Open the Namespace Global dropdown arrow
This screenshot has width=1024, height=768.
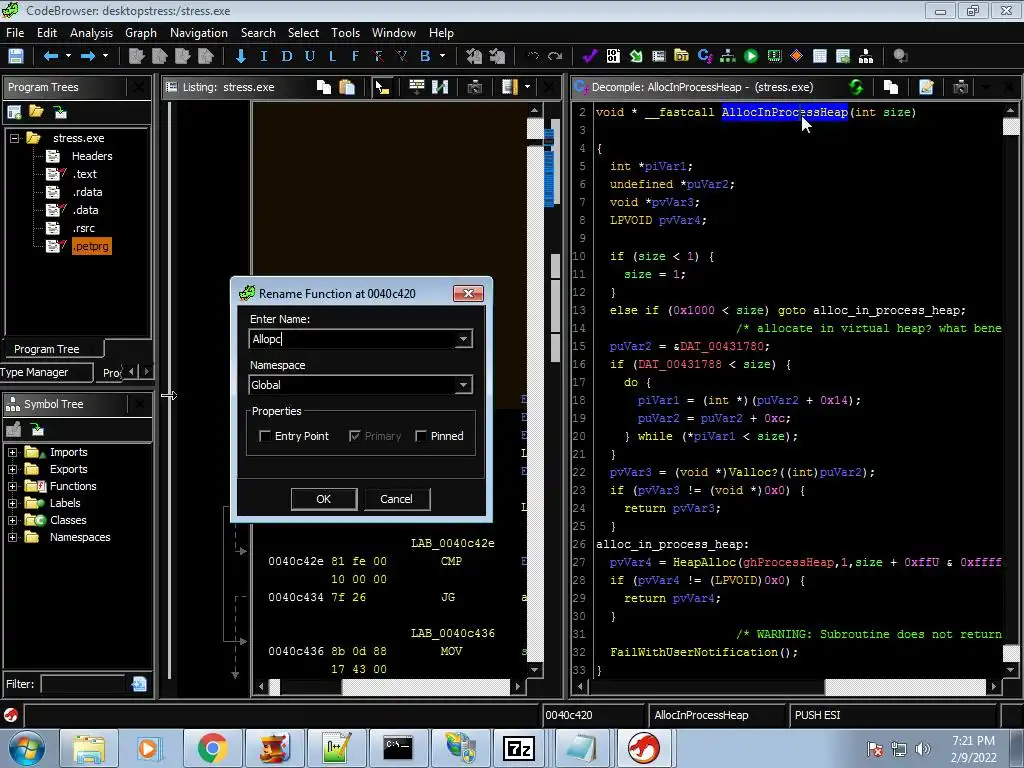[x=463, y=385]
